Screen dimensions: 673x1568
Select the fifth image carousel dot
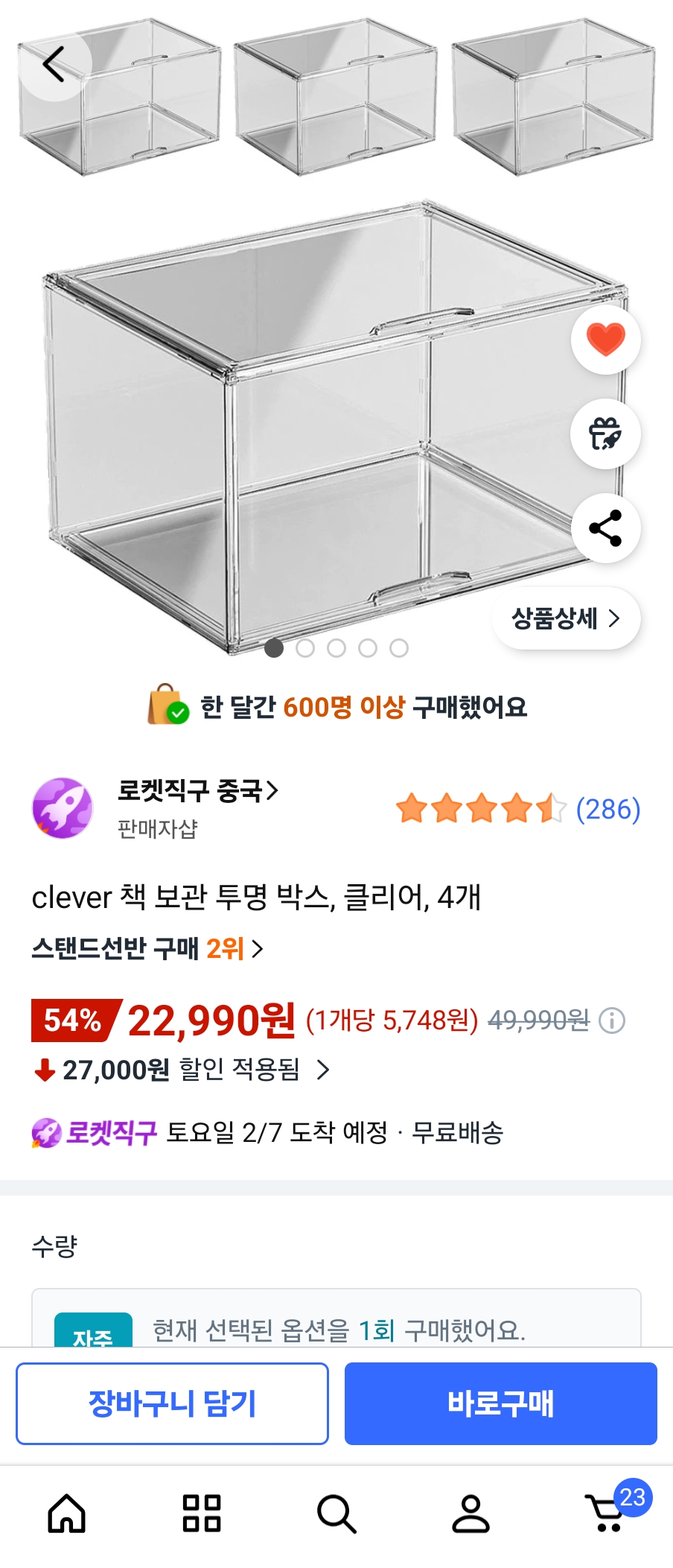[x=399, y=648]
